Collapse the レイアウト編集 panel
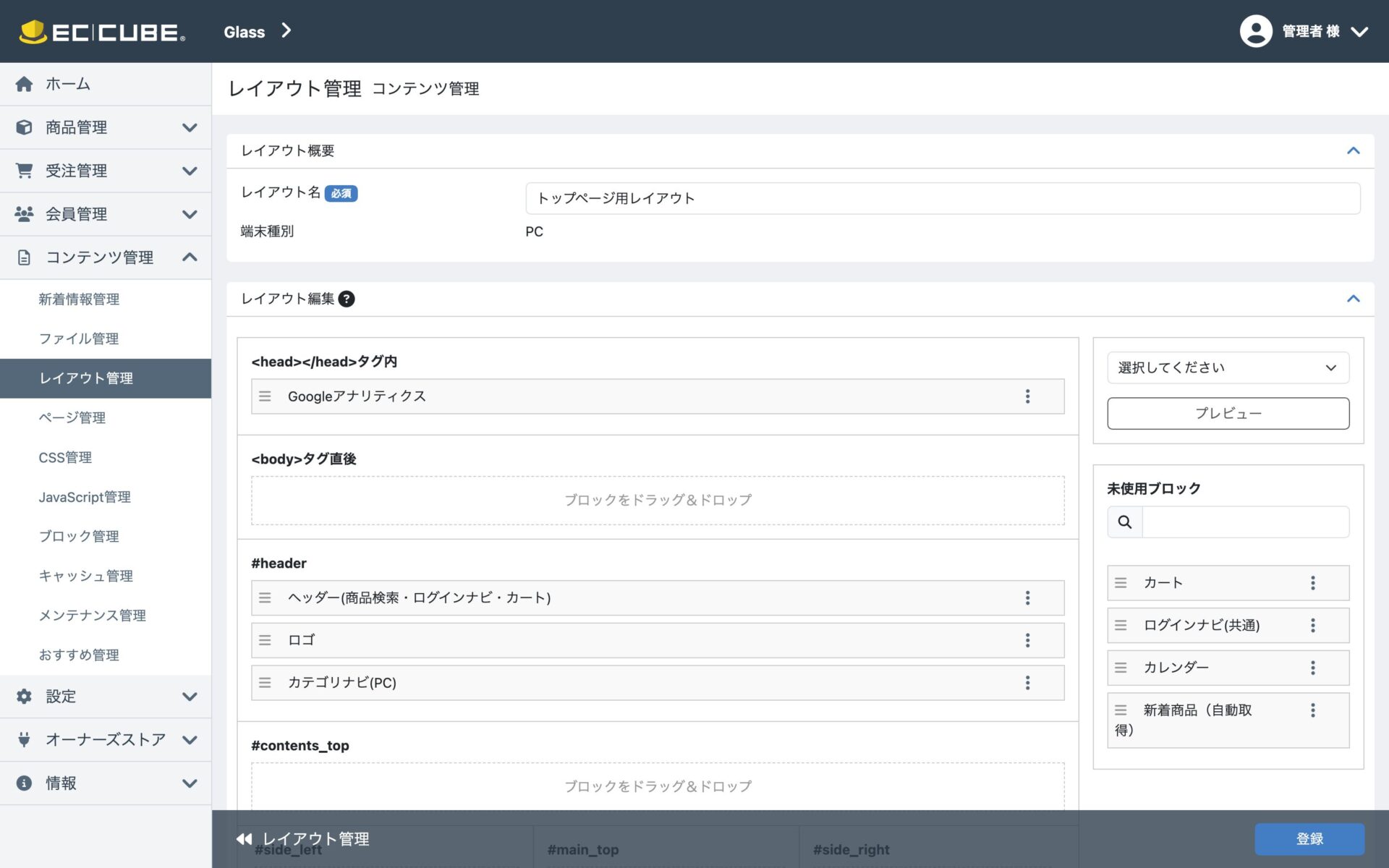1389x868 pixels. click(1353, 299)
